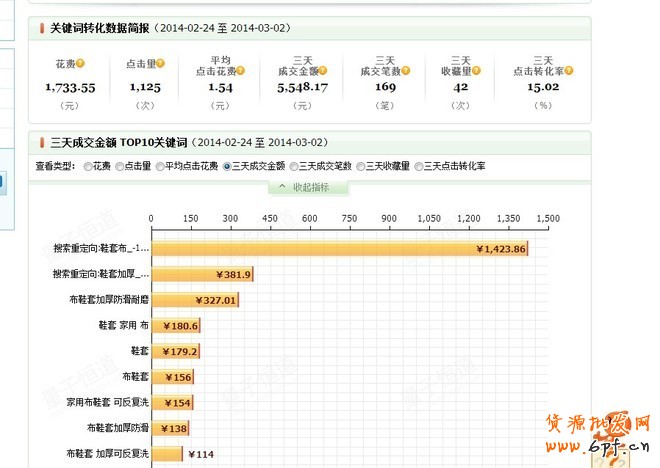Click the help icon beside 花费
Screen dimensions: 660x468
click(77, 64)
